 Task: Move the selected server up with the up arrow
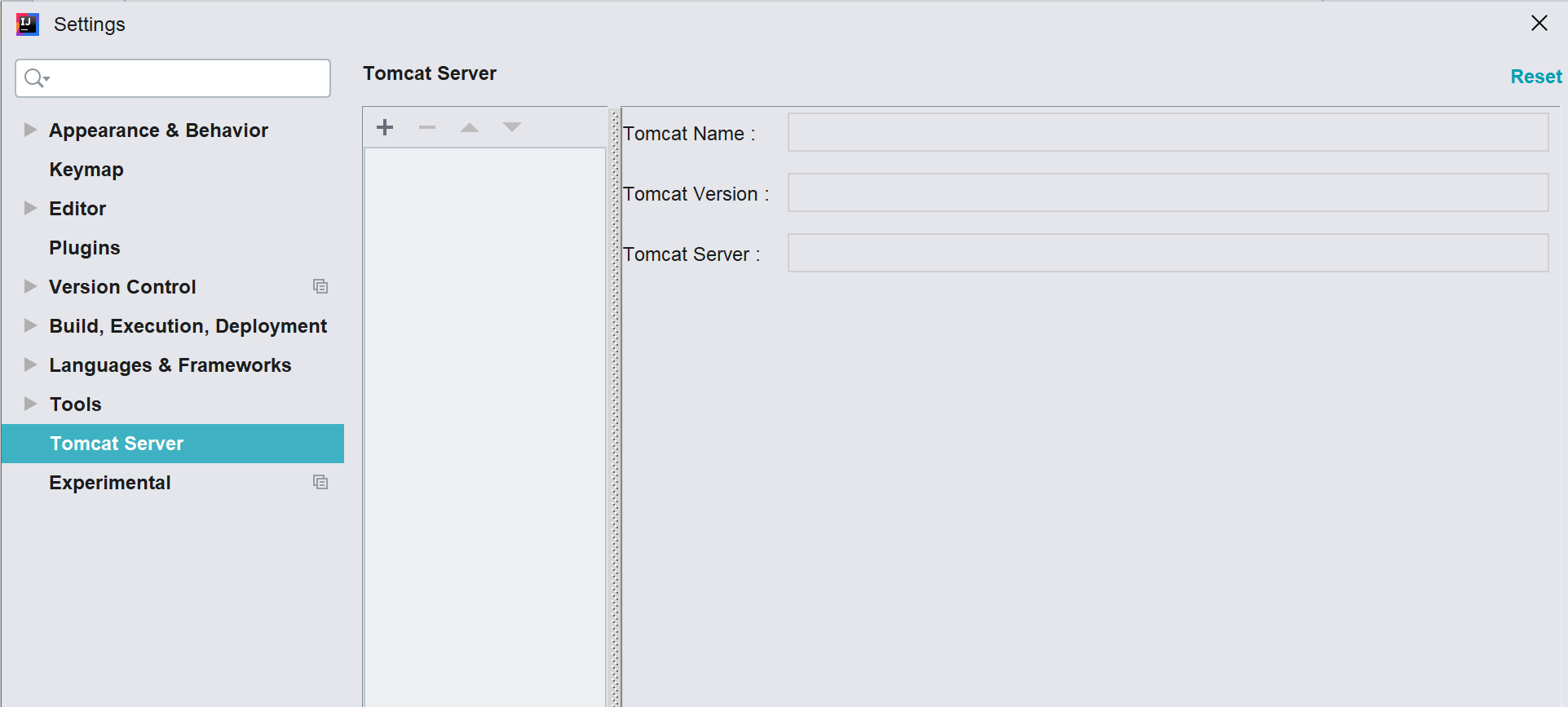pos(470,127)
